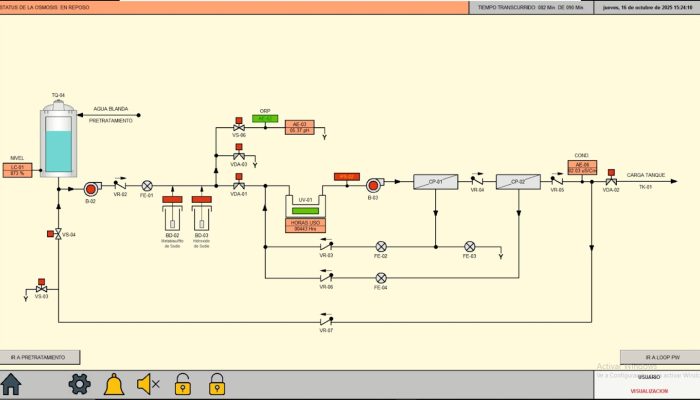Toggle valve VS-03
700x400 pixels.
(x=41, y=288)
